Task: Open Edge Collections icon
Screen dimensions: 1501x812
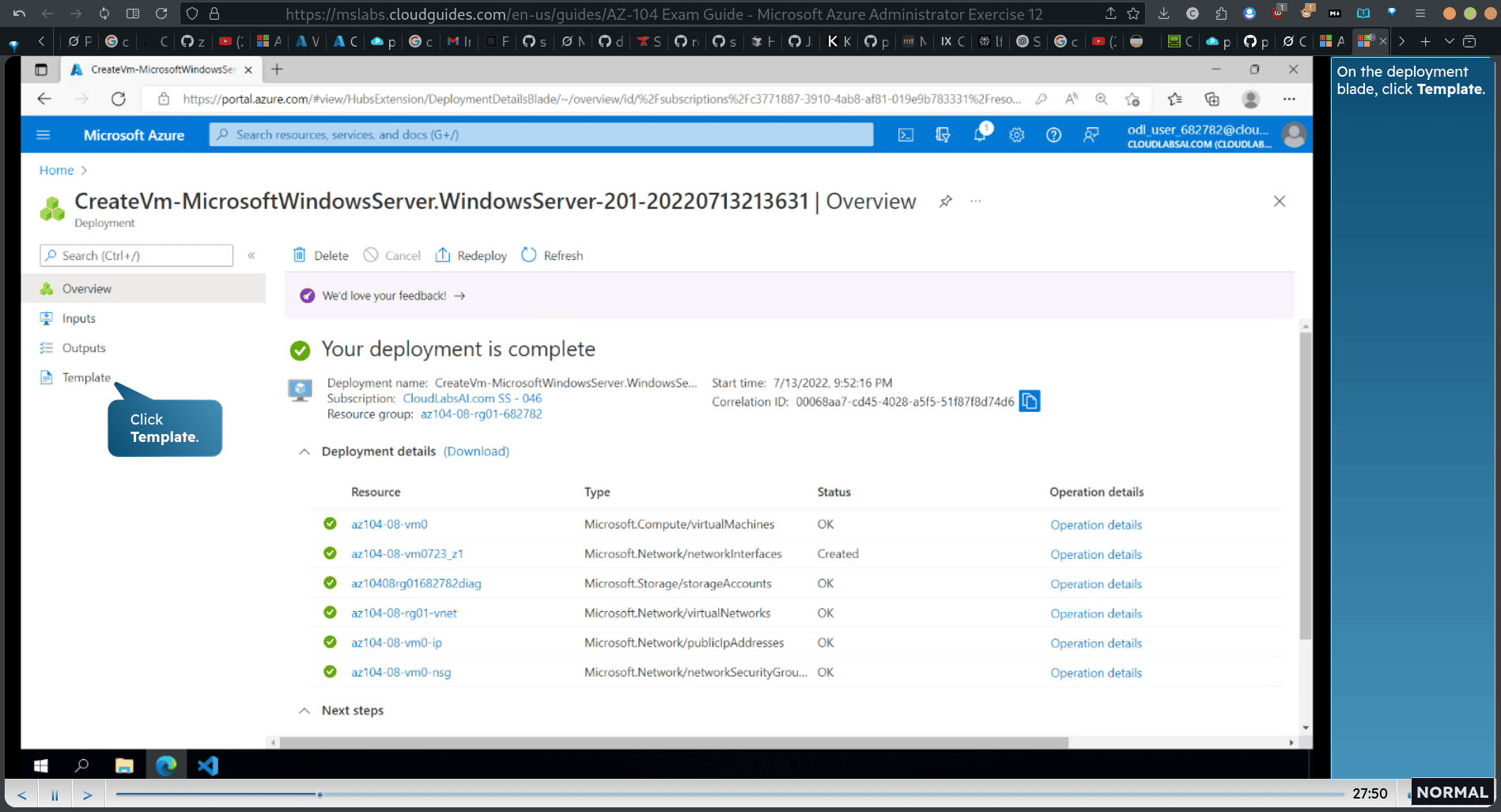Action: [1212, 99]
